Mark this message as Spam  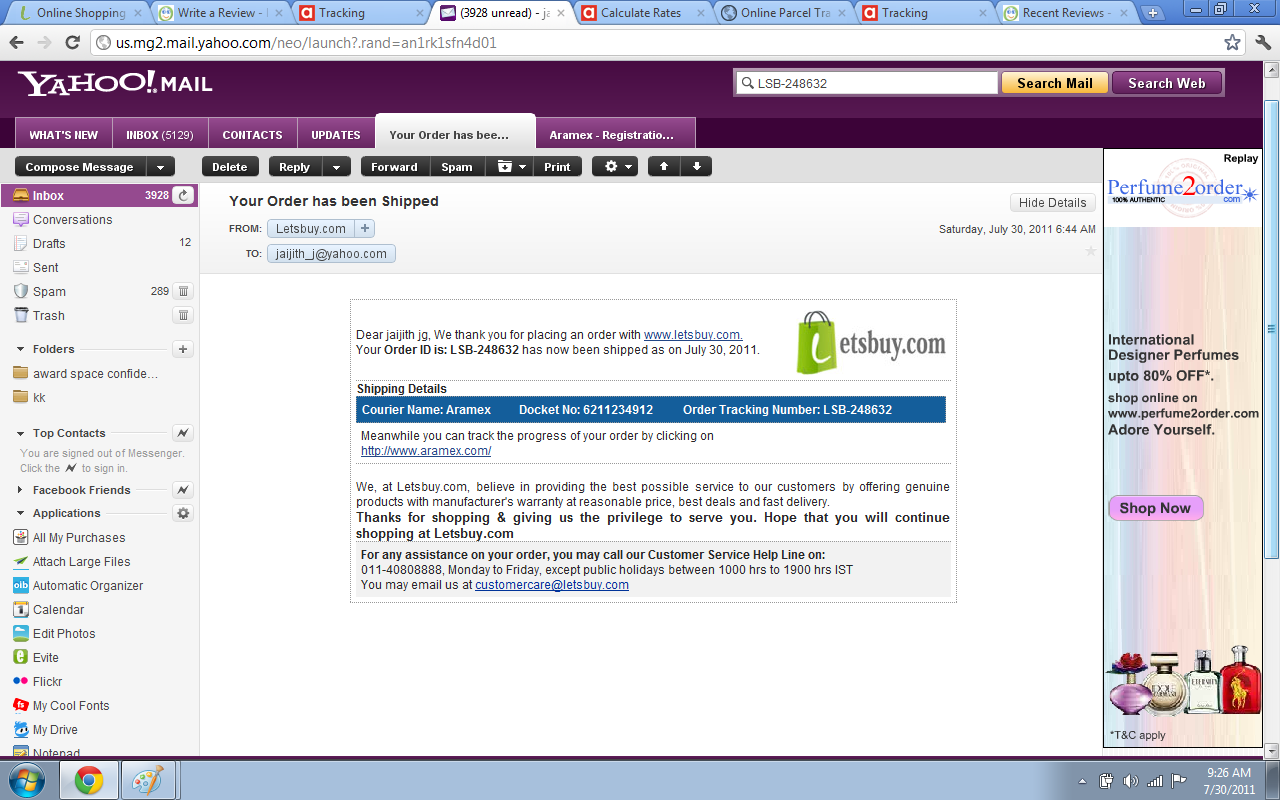pos(457,167)
